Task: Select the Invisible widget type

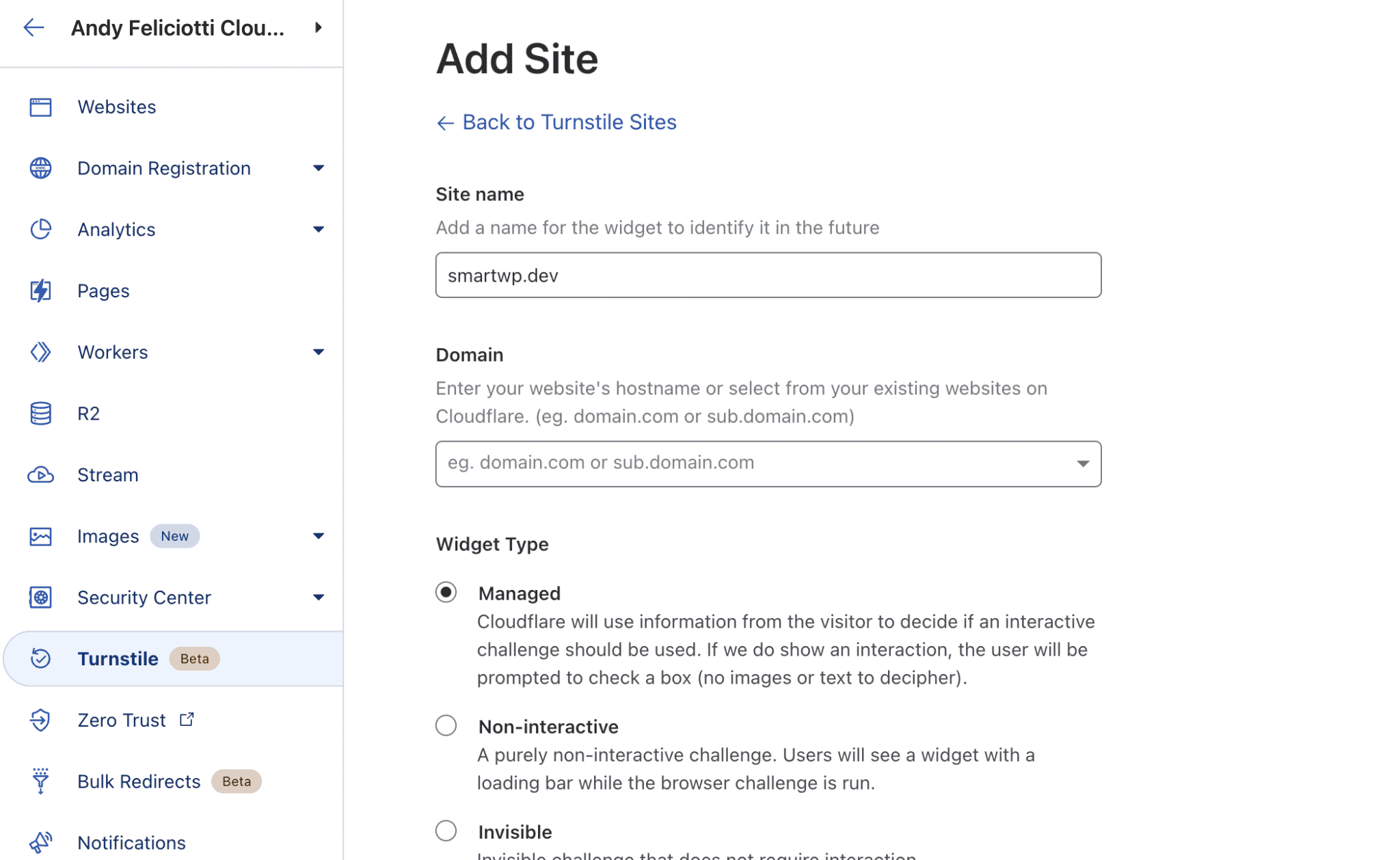Action: point(446,830)
